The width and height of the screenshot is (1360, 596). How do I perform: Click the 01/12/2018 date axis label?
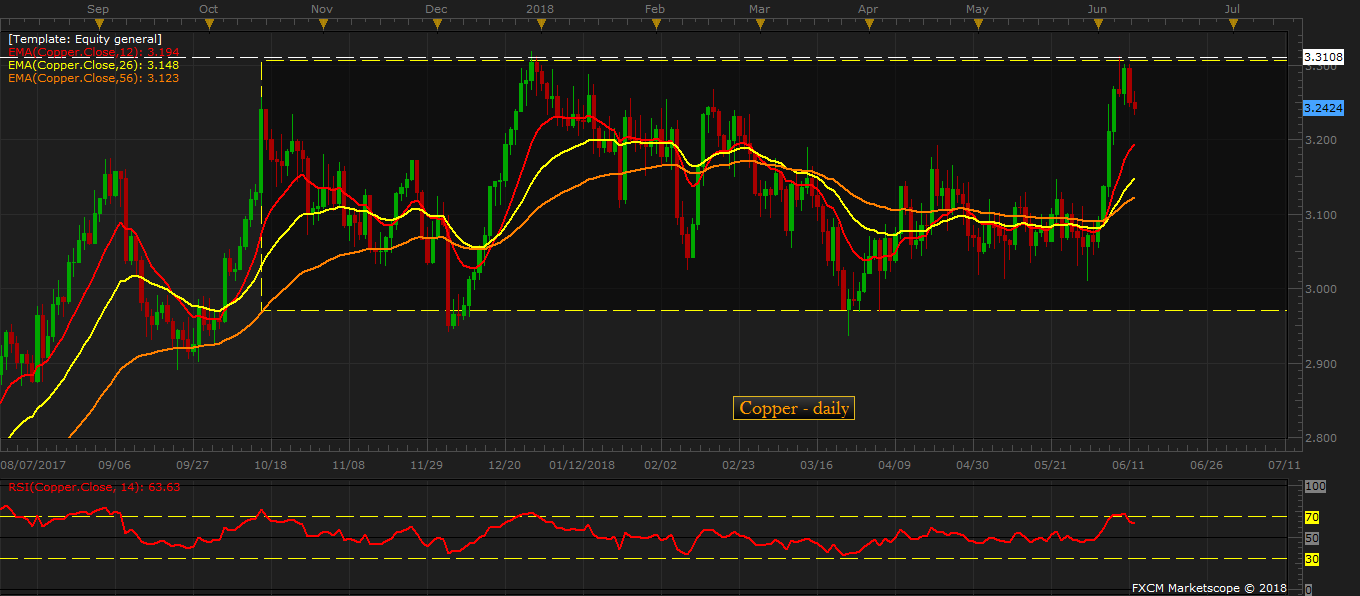(x=582, y=465)
